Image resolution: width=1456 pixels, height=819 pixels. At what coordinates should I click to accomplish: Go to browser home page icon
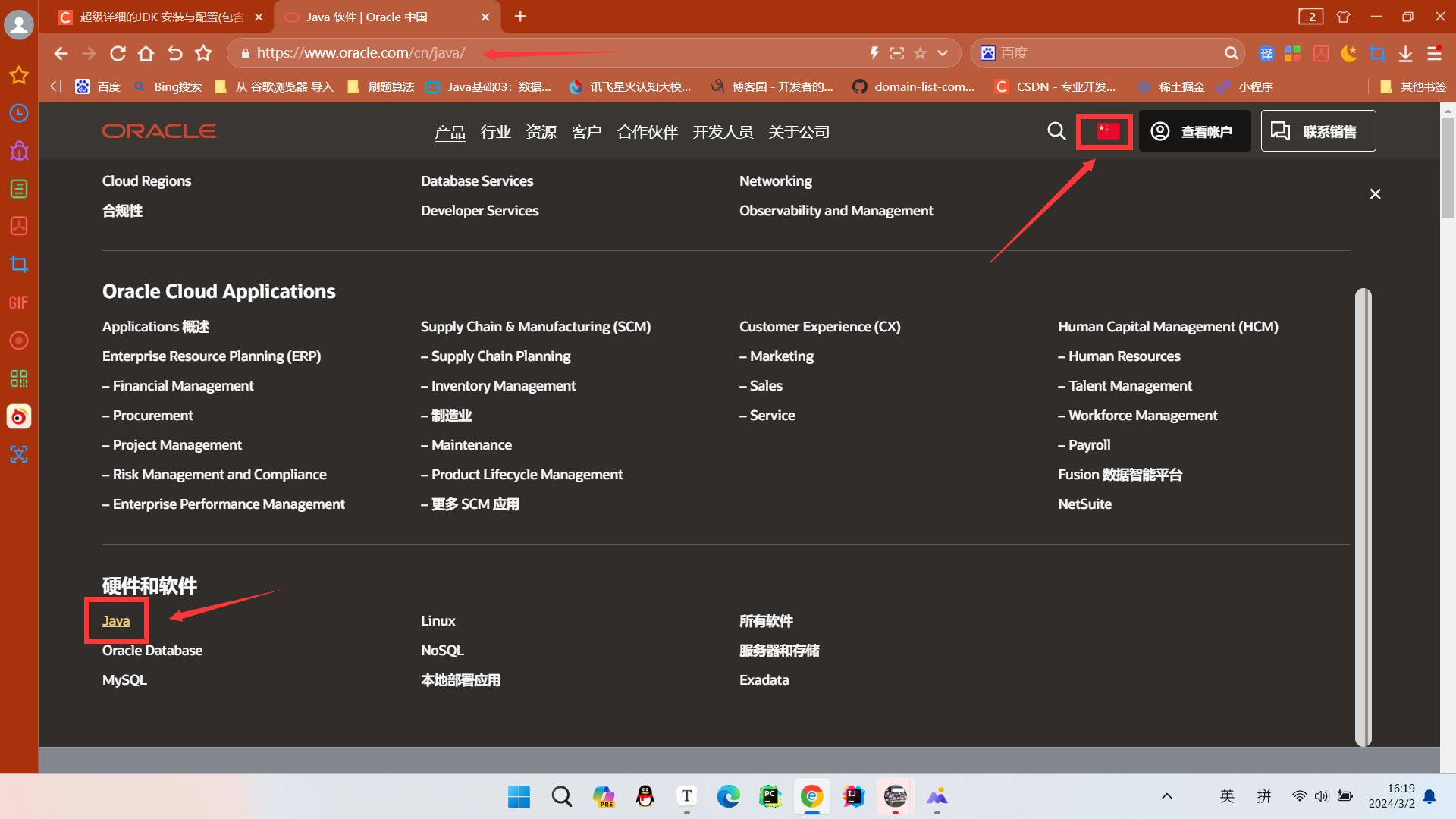(146, 53)
